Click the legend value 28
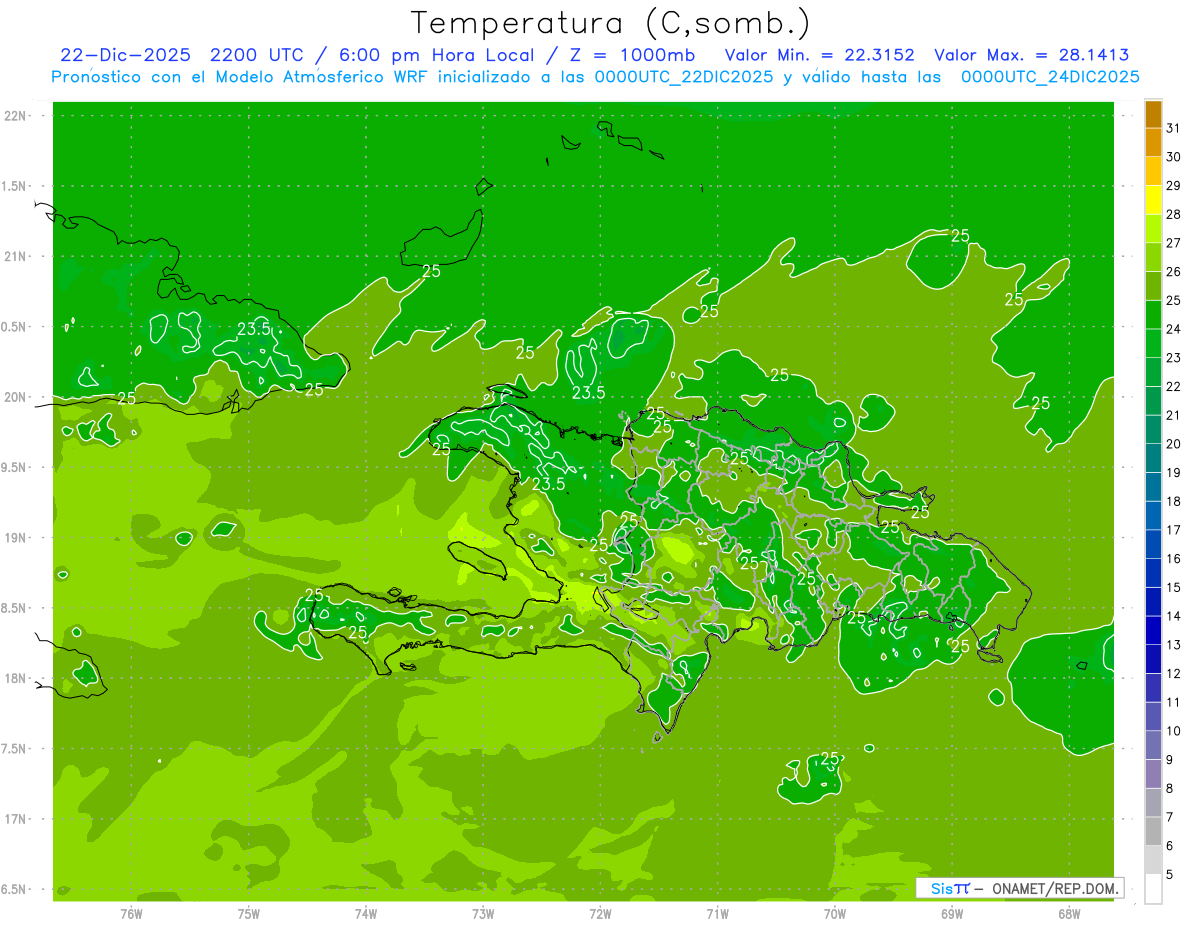 pyautogui.click(x=1174, y=214)
